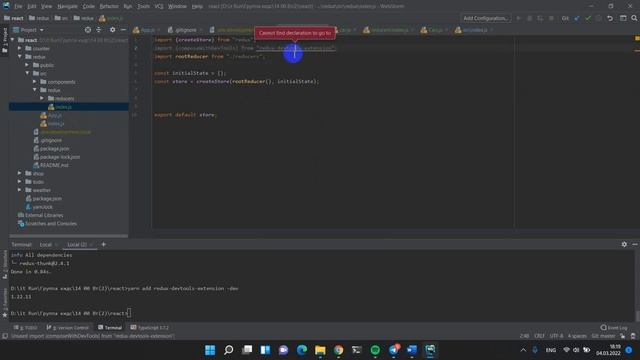
Task: Open Project panel settings gear
Action: (x=112, y=30)
